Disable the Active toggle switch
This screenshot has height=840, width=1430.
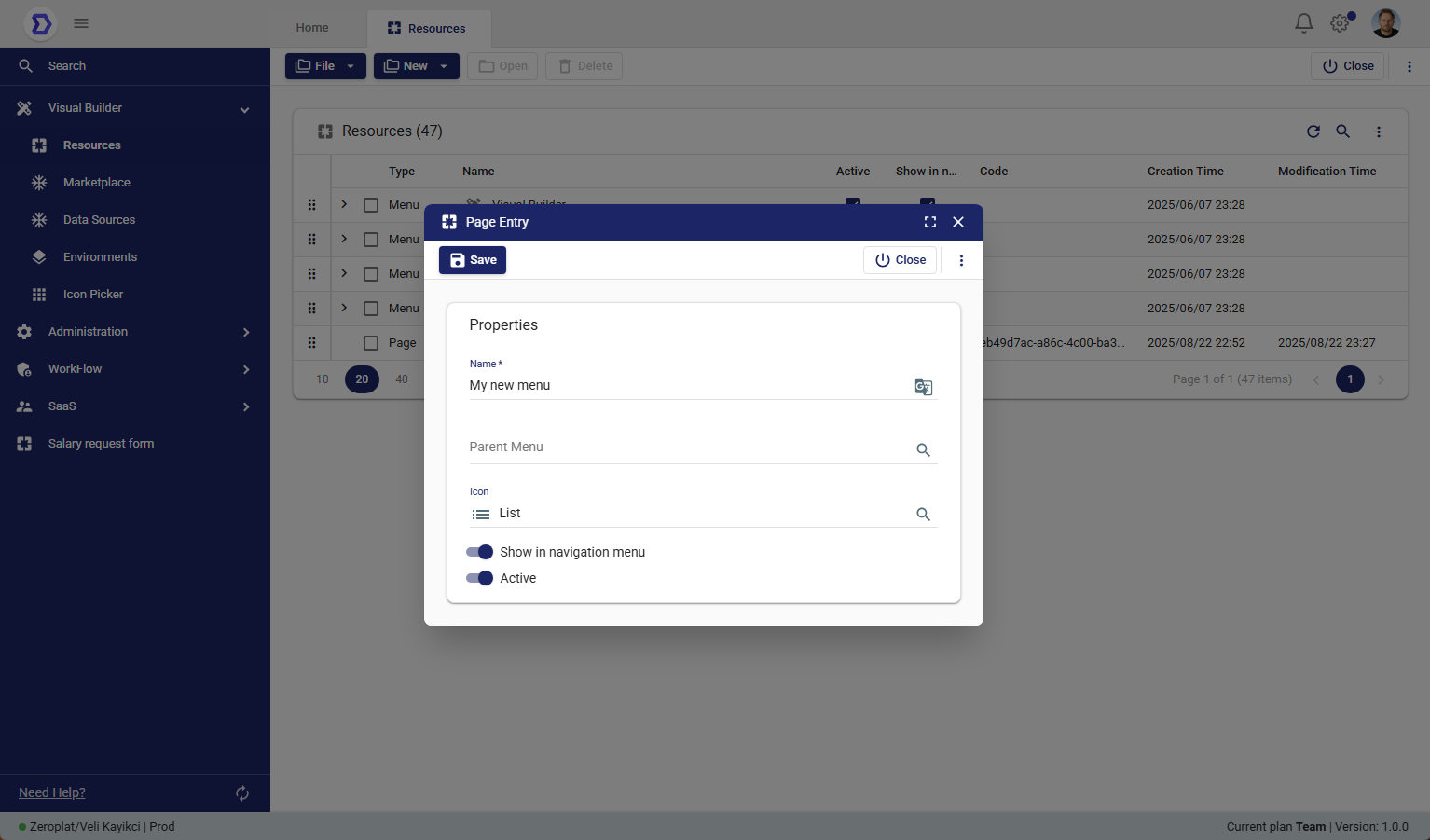tap(480, 578)
